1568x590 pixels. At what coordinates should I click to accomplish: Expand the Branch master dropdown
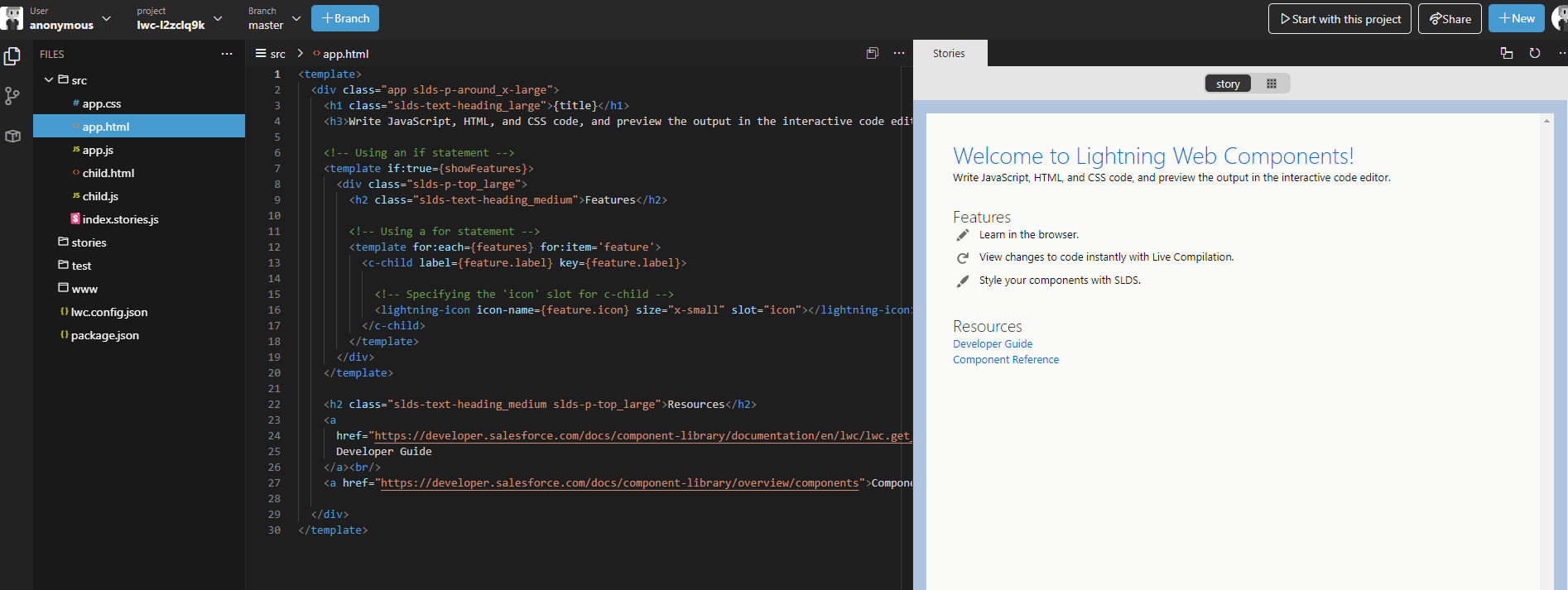tap(296, 18)
